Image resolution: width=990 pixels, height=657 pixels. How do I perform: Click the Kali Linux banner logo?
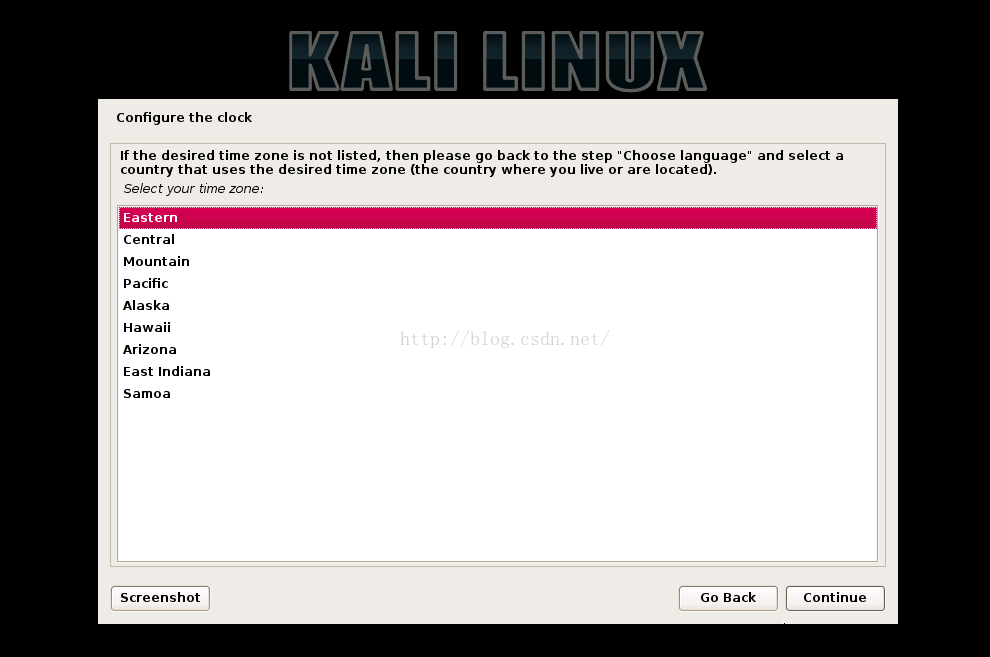pyautogui.click(x=498, y=61)
